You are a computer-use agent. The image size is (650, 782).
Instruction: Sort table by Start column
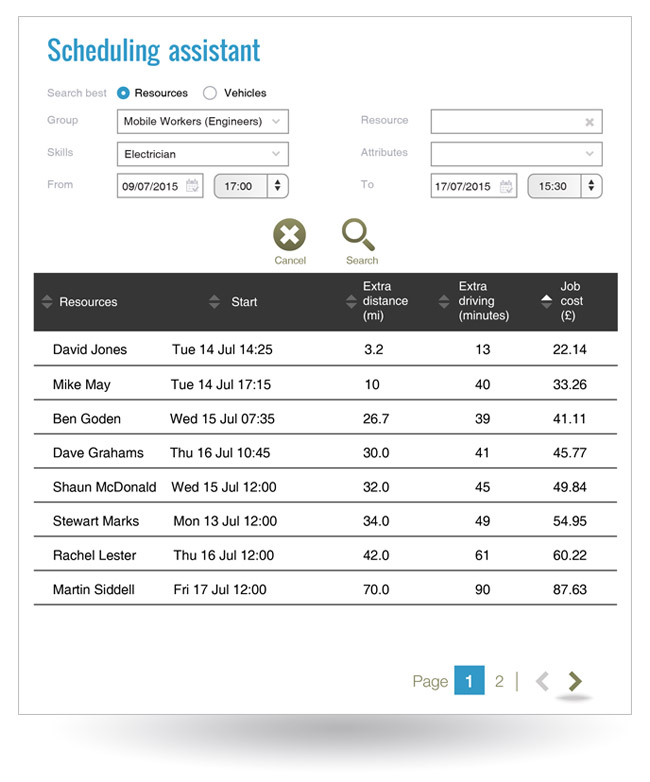click(214, 302)
